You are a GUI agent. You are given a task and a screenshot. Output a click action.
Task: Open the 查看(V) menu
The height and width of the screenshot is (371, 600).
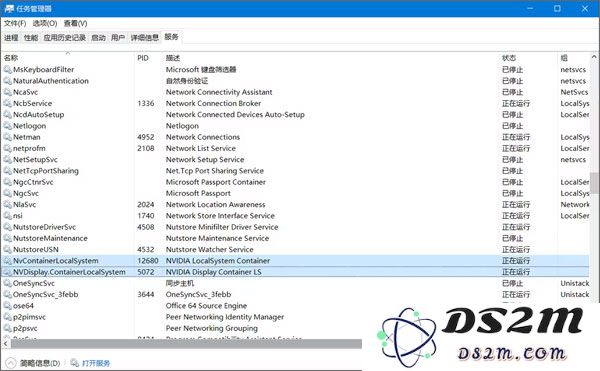(75, 23)
